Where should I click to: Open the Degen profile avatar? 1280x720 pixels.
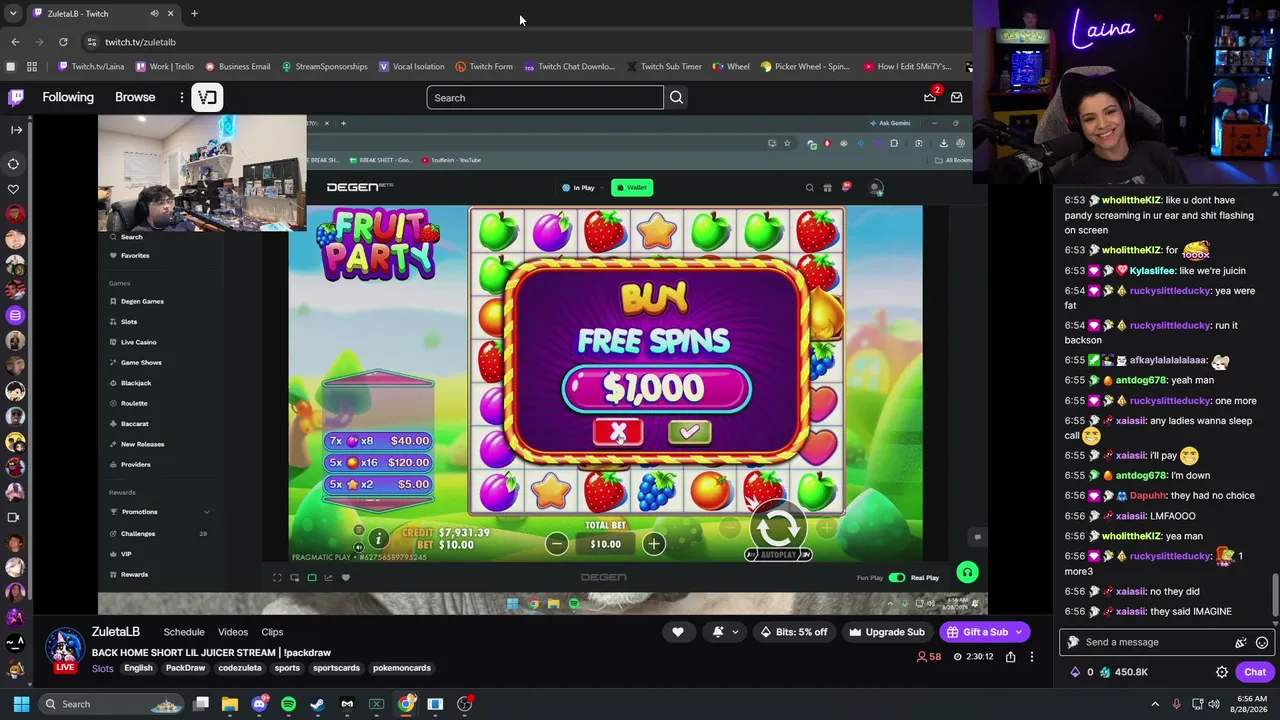click(875, 187)
